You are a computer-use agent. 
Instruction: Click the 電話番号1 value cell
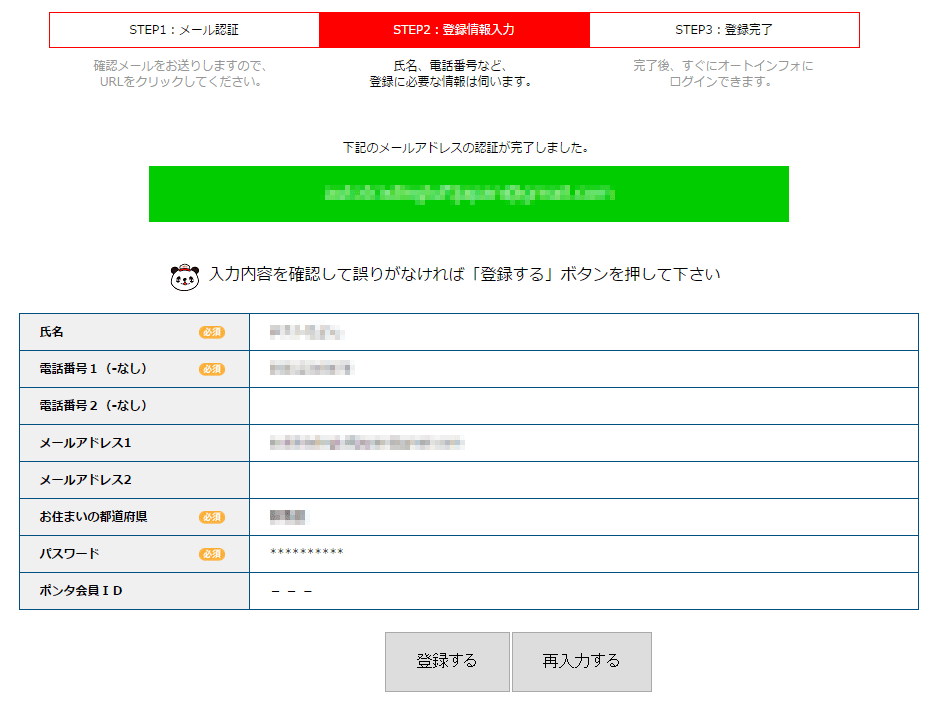[583, 369]
